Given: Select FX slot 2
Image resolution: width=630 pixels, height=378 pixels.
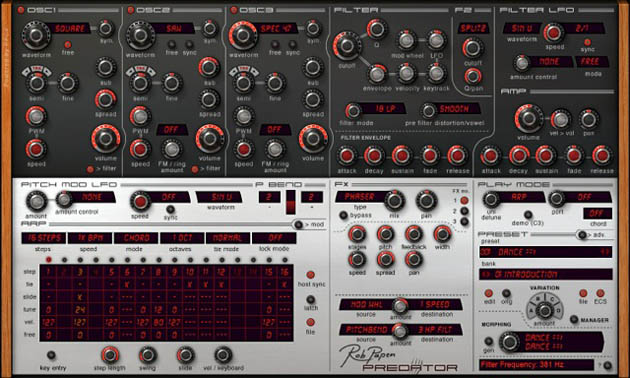Looking at the screenshot, I should coord(464,211).
